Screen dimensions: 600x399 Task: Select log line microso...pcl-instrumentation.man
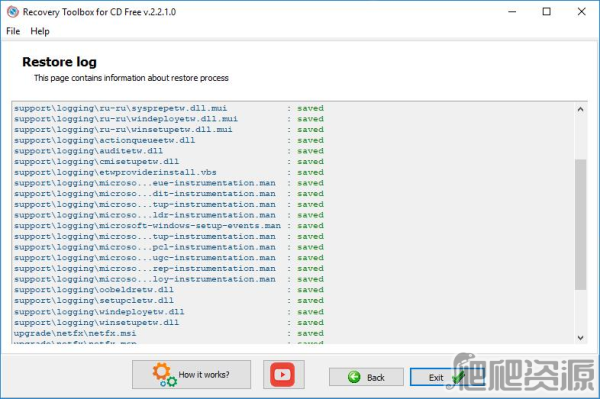(x=169, y=248)
